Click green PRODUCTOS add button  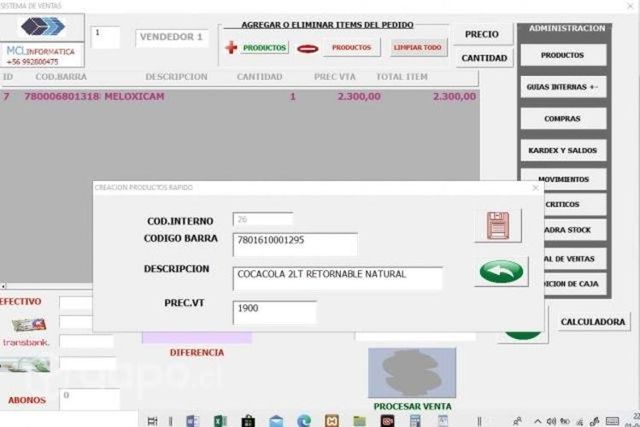[x=264, y=48]
